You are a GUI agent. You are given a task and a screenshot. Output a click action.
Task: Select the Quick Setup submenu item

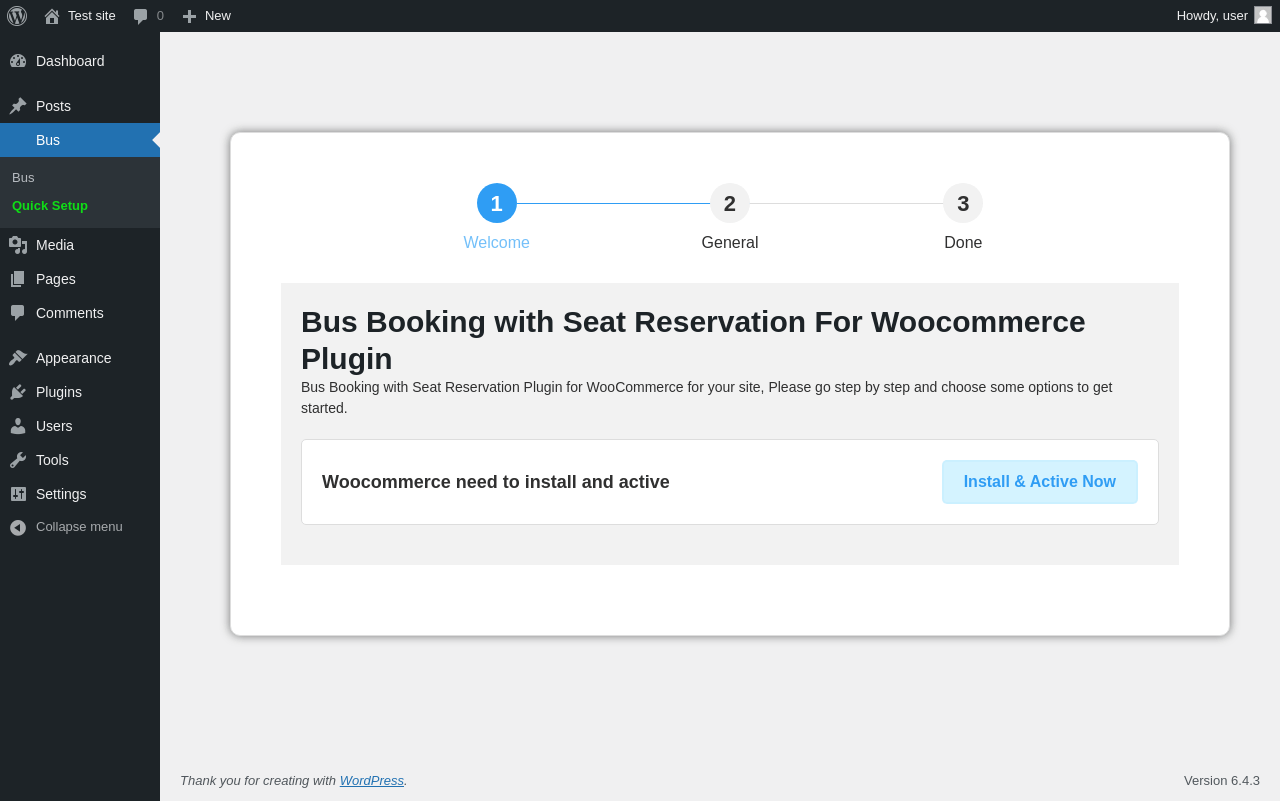click(x=50, y=205)
